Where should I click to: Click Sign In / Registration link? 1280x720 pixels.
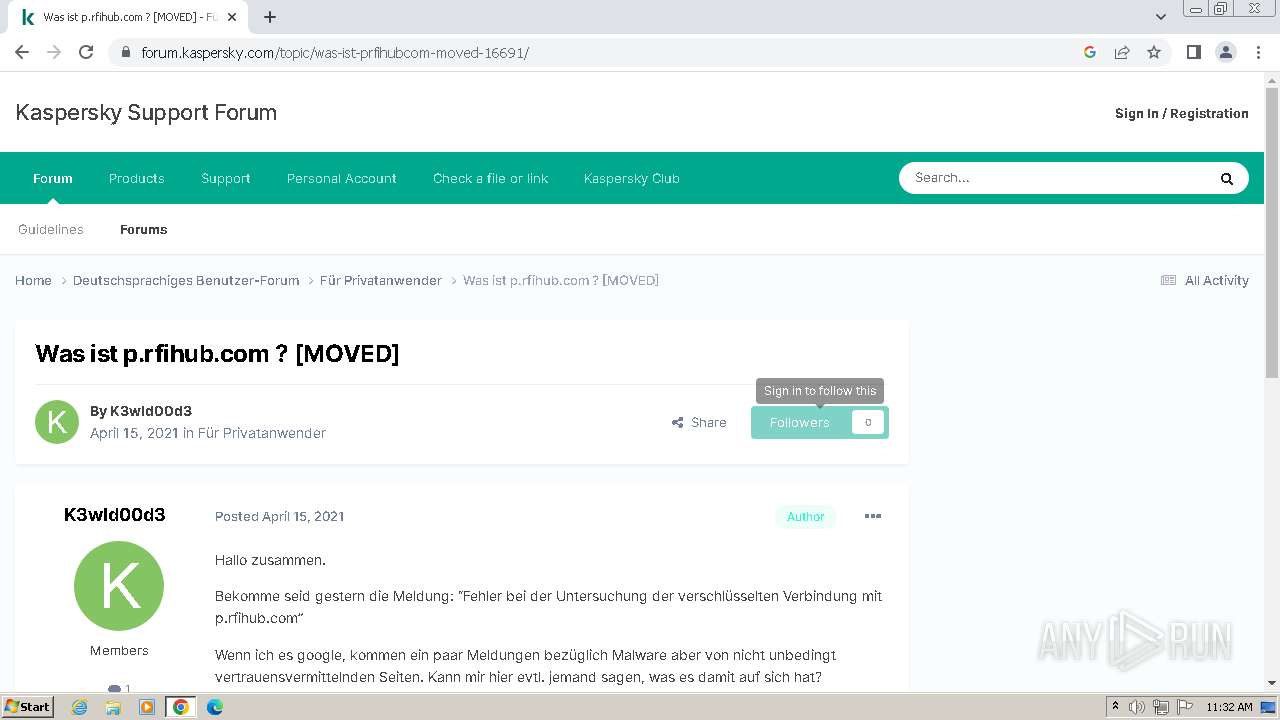(x=1182, y=113)
